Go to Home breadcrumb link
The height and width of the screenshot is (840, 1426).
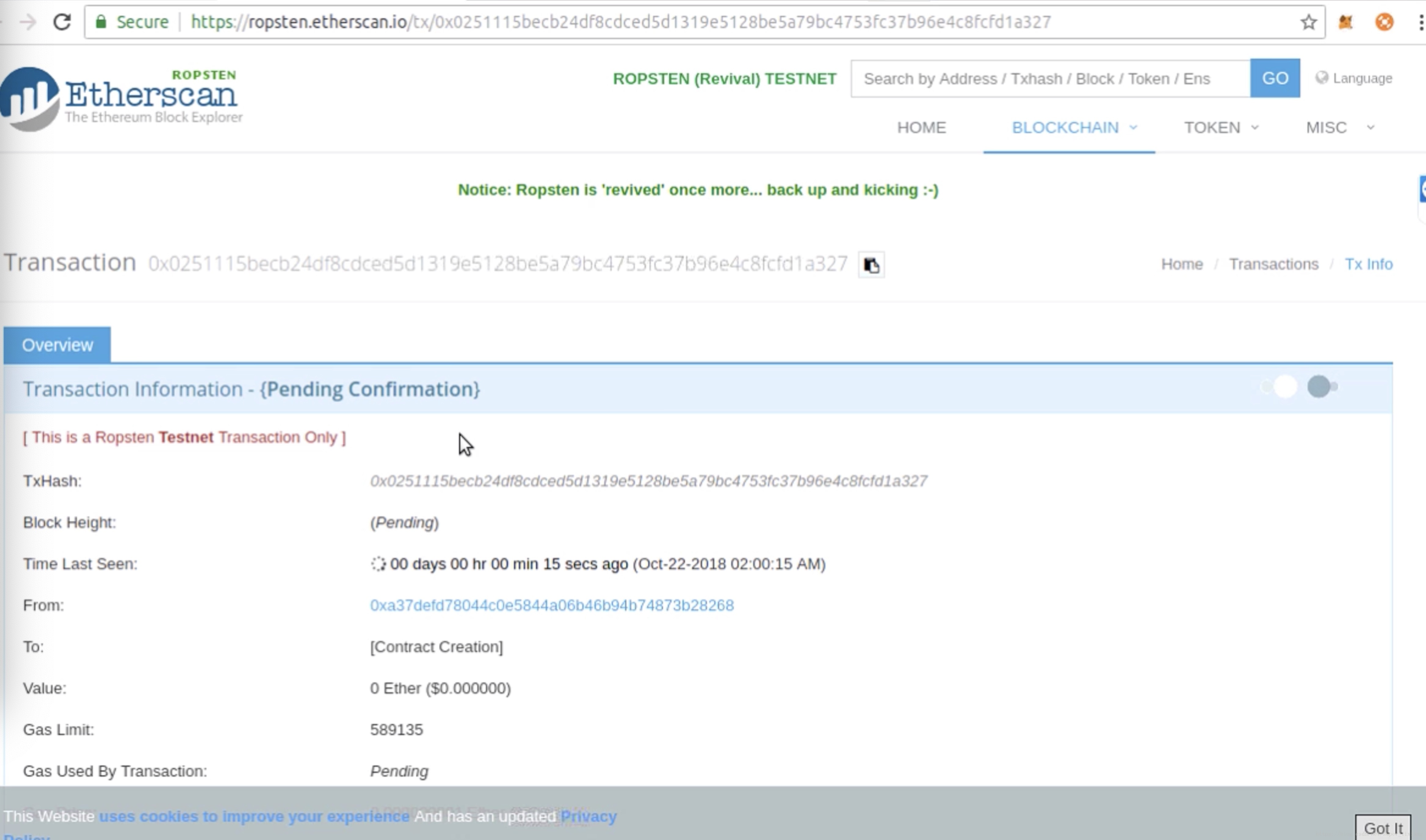(x=1182, y=264)
